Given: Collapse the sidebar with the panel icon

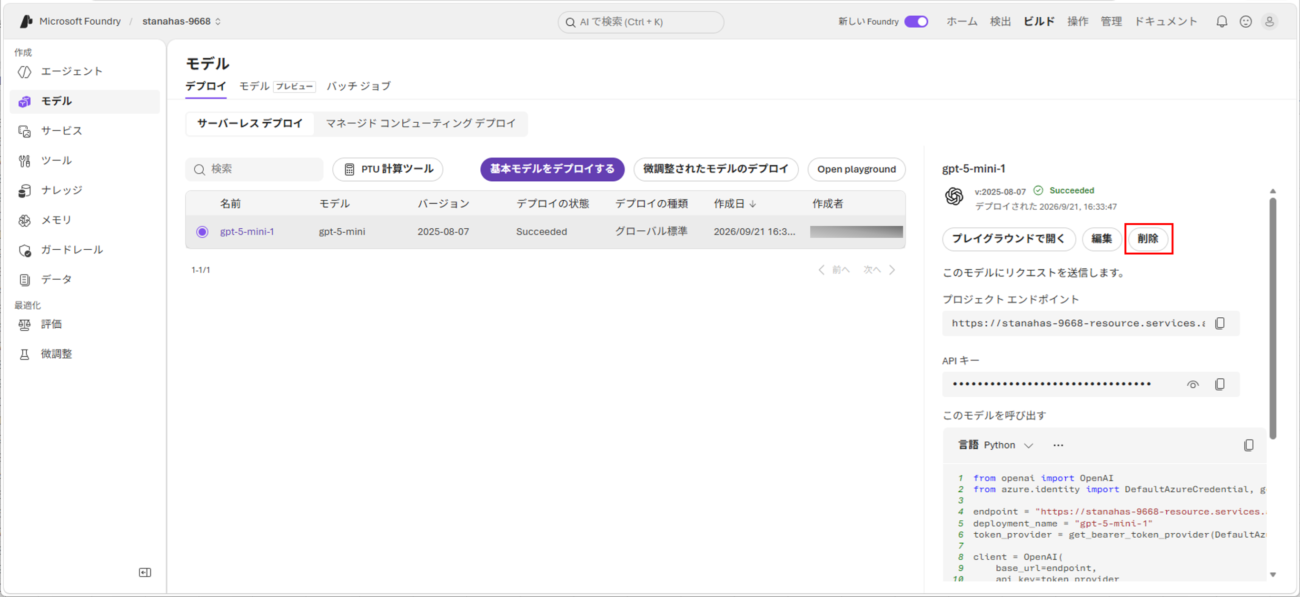Looking at the screenshot, I should [x=145, y=572].
